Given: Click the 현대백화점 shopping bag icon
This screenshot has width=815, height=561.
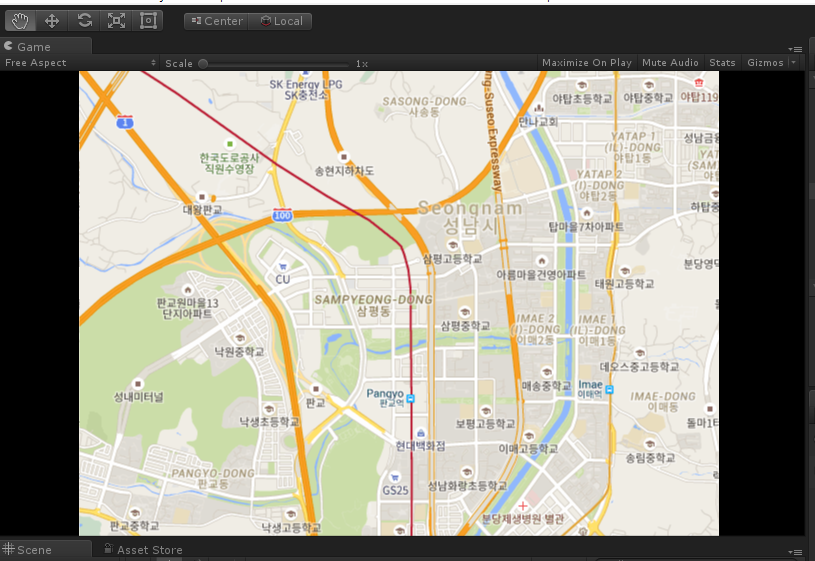Looking at the screenshot, I should (x=421, y=433).
